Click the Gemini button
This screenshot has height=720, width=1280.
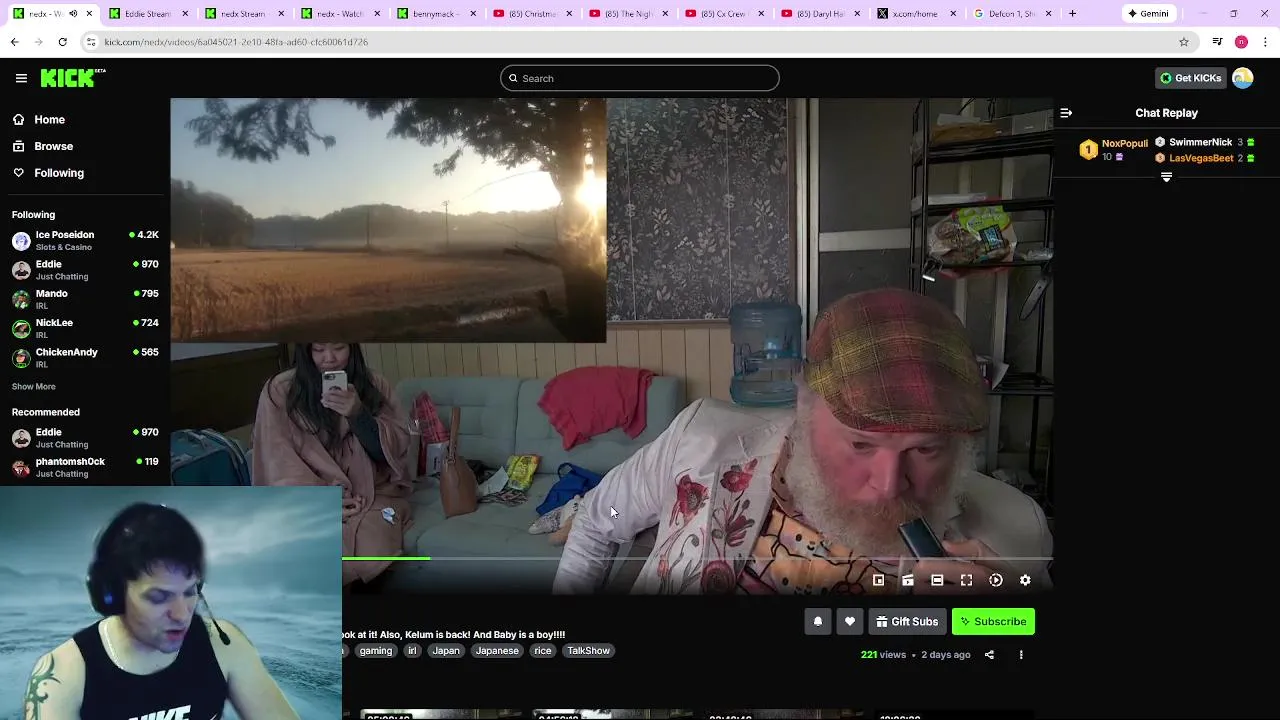(x=1148, y=14)
